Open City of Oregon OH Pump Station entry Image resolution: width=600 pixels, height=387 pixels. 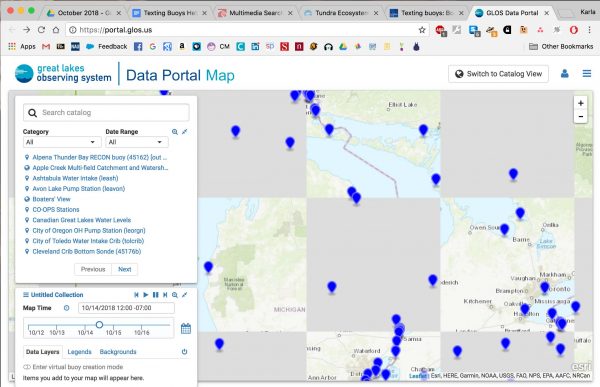coord(89,230)
